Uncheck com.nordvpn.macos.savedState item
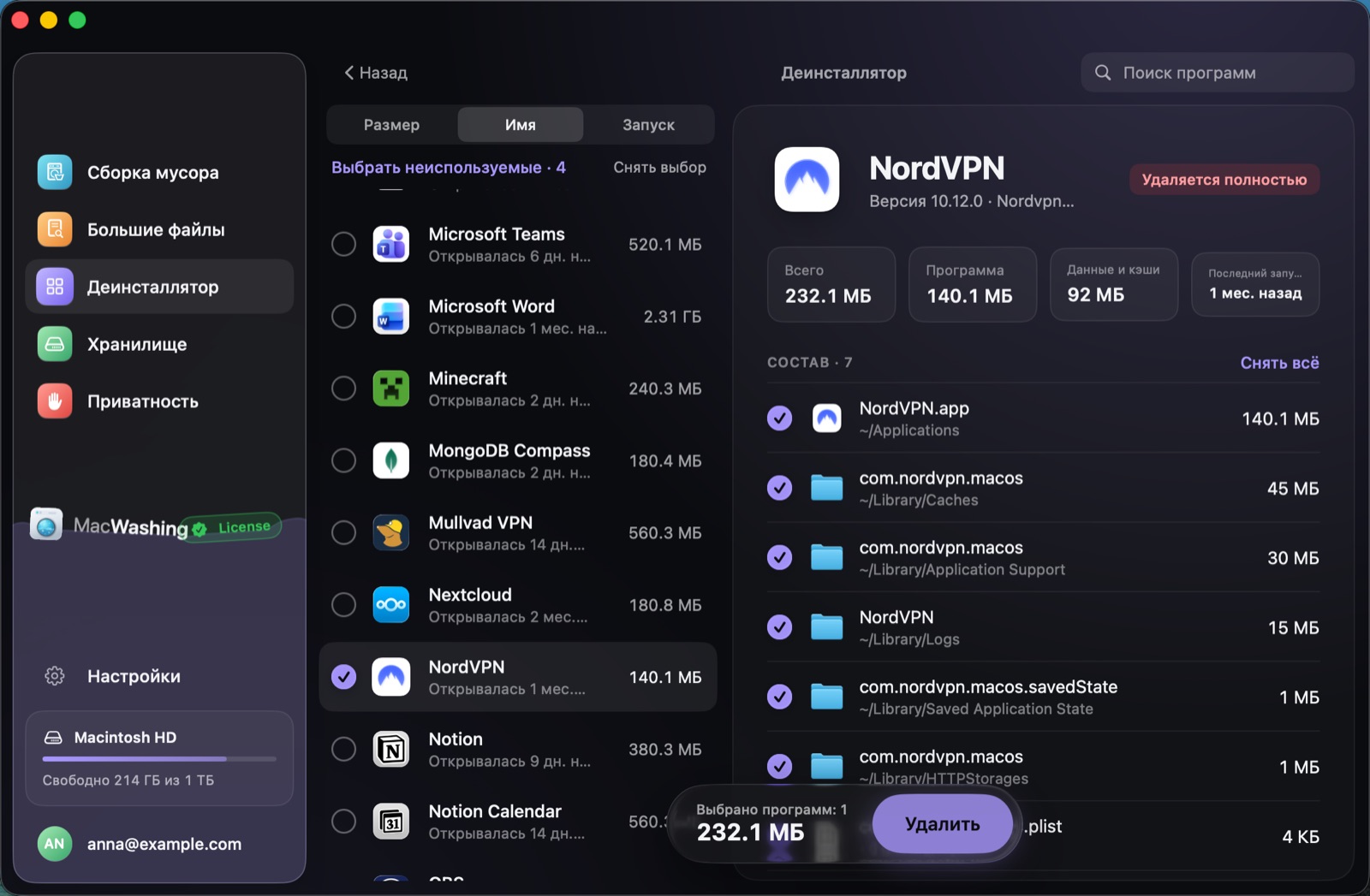This screenshot has height=896, width=1370. click(x=779, y=697)
